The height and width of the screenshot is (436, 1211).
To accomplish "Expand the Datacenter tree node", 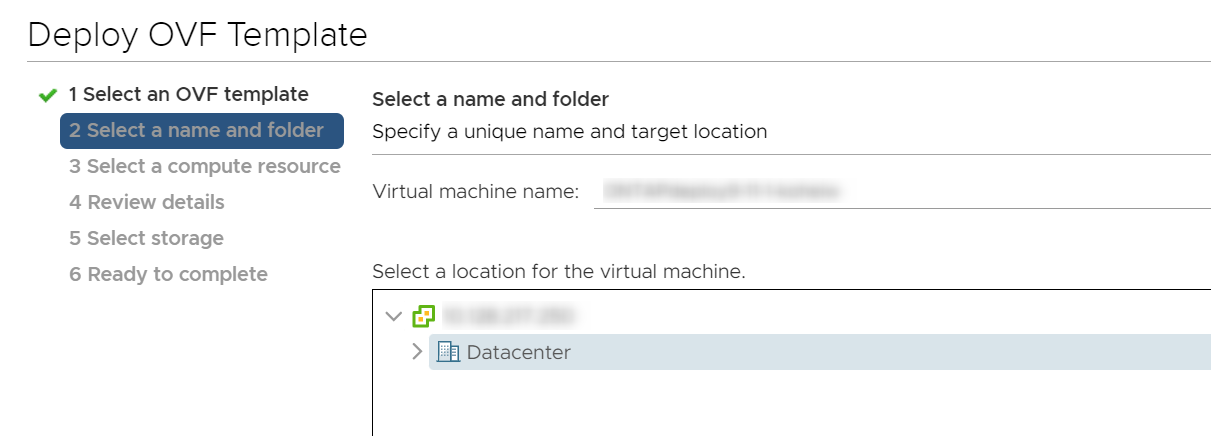I will [x=417, y=352].
